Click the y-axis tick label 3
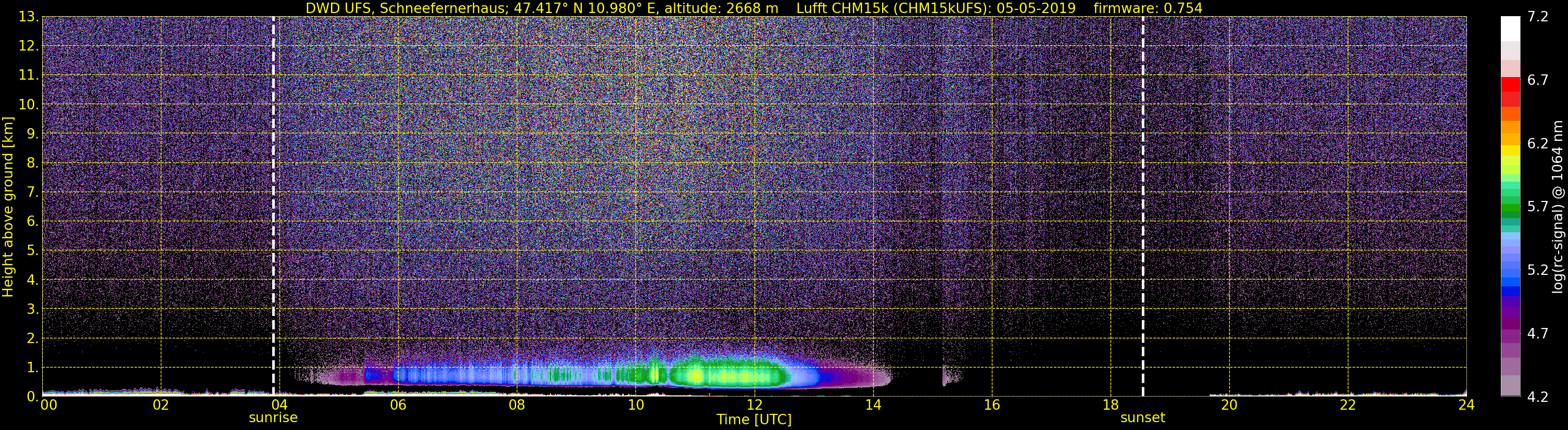1568x430 pixels. [32, 309]
